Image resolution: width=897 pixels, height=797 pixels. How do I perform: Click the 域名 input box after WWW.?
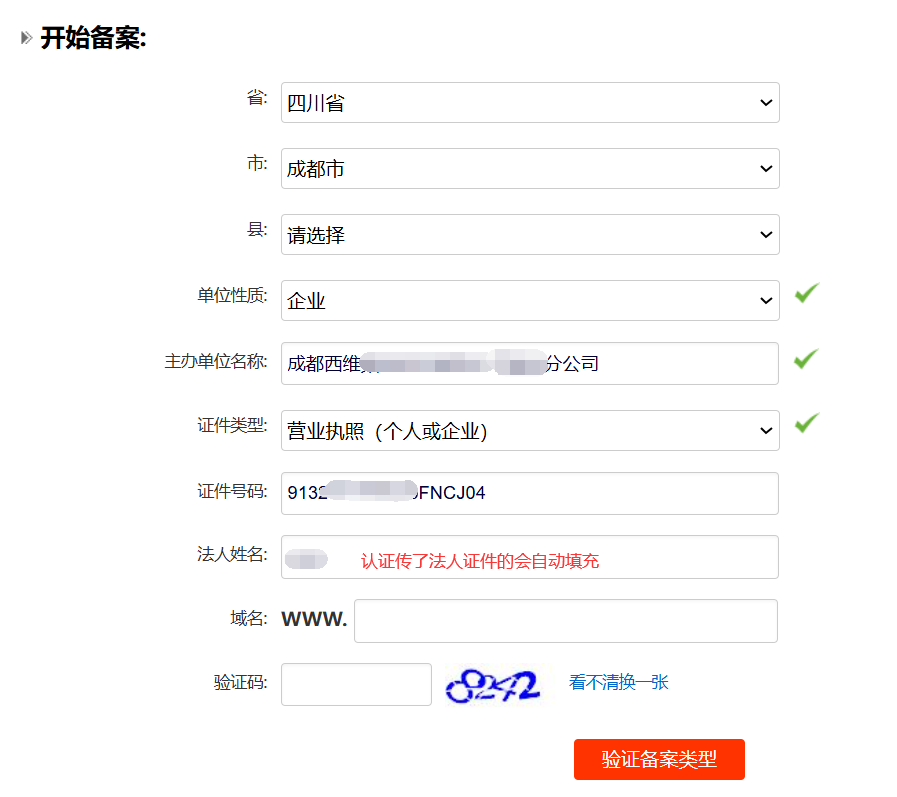coord(565,621)
